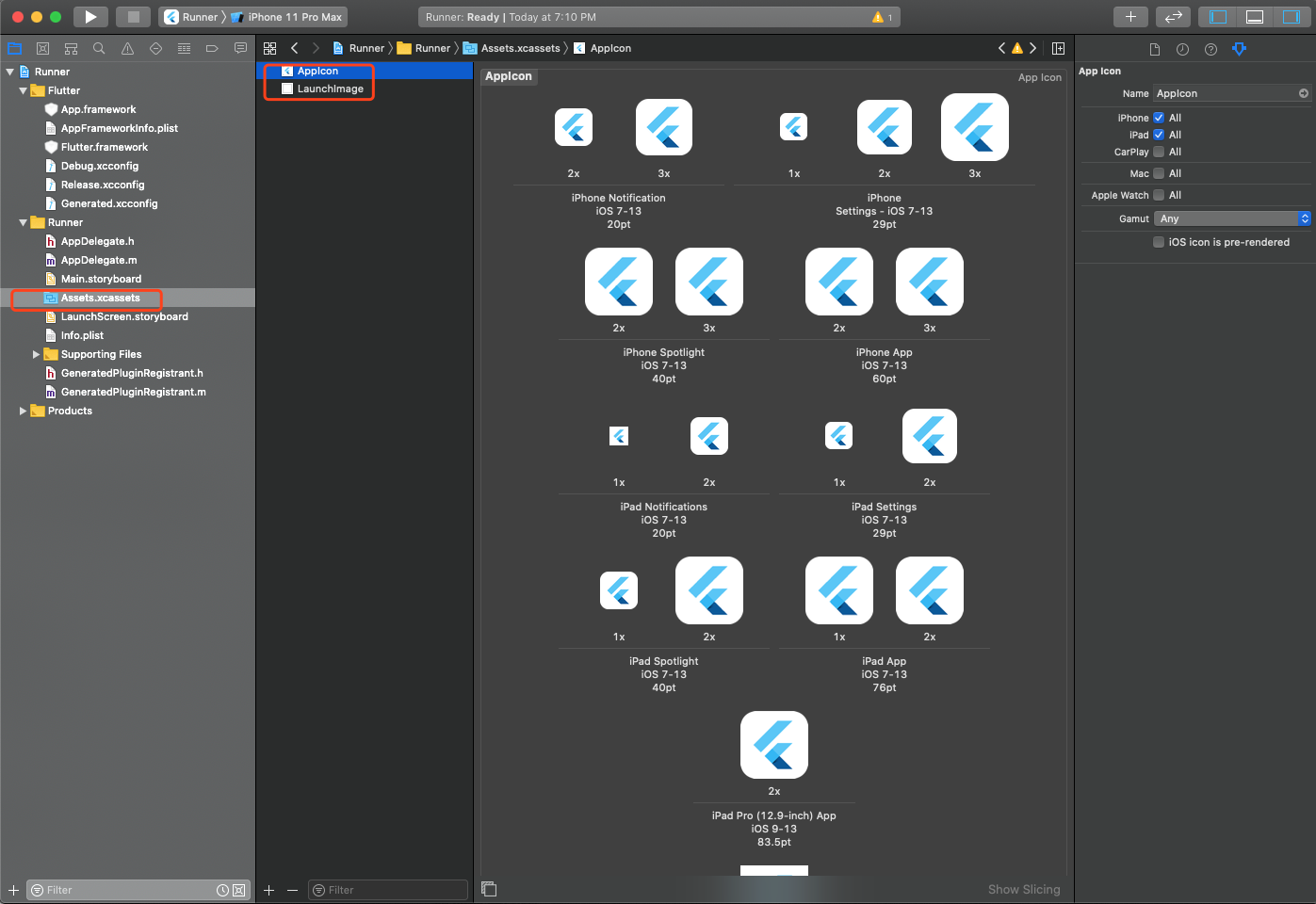Toggle the asset catalog outline view
The width and height of the screenshot is (1316, 904).
pos(489,889)
